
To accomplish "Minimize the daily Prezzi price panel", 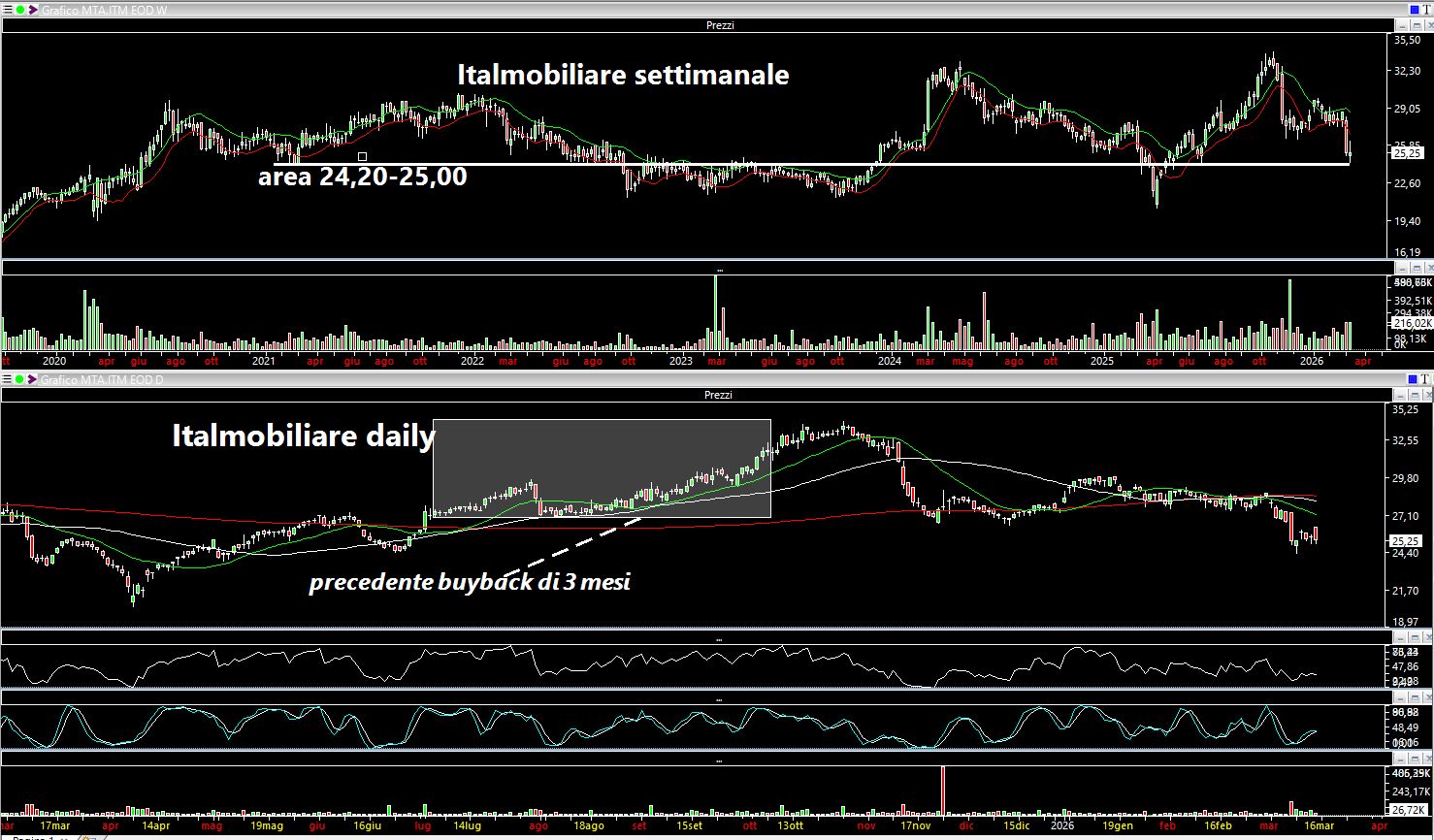I will click(1401, 395).
